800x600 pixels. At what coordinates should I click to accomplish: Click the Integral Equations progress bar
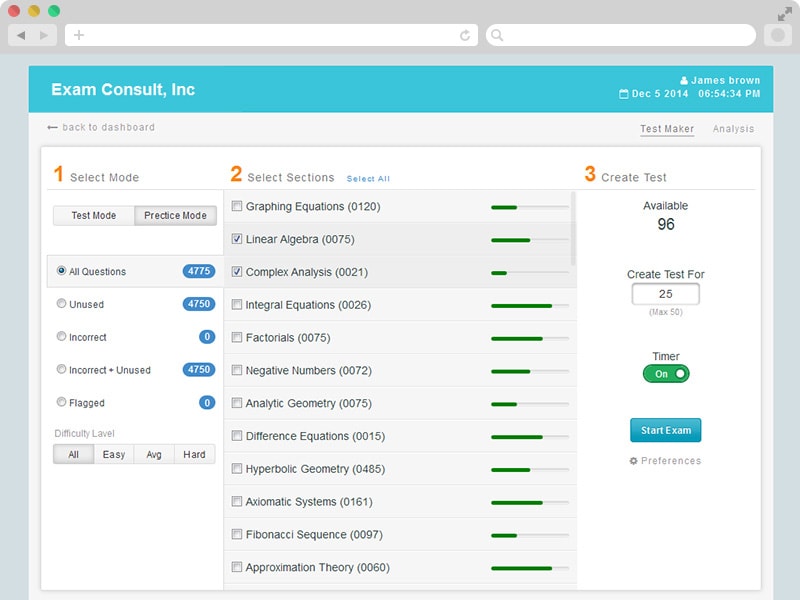[530, 306]
